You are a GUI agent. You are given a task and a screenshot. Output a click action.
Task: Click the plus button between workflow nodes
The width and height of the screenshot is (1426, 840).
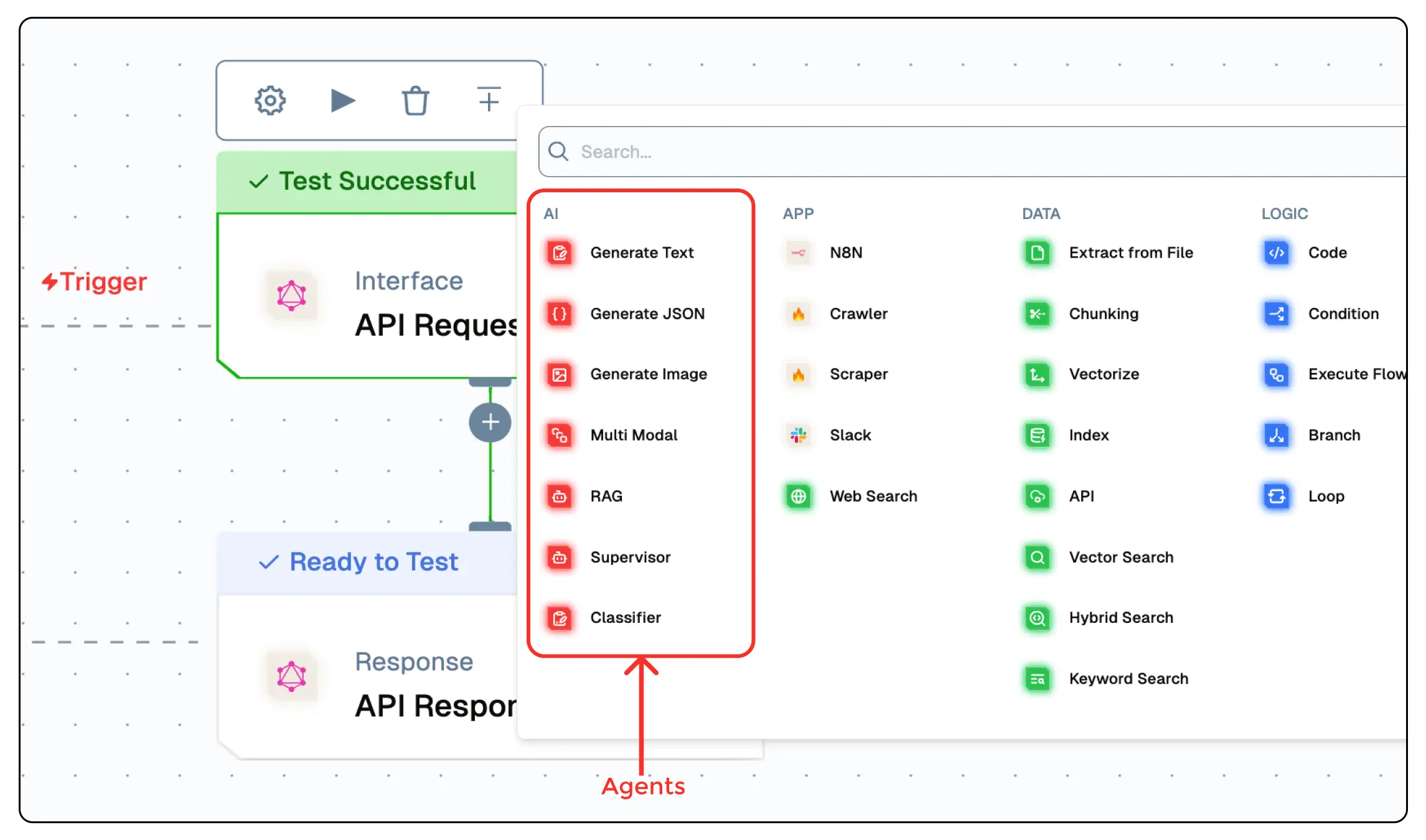click(x=490, y=422)
